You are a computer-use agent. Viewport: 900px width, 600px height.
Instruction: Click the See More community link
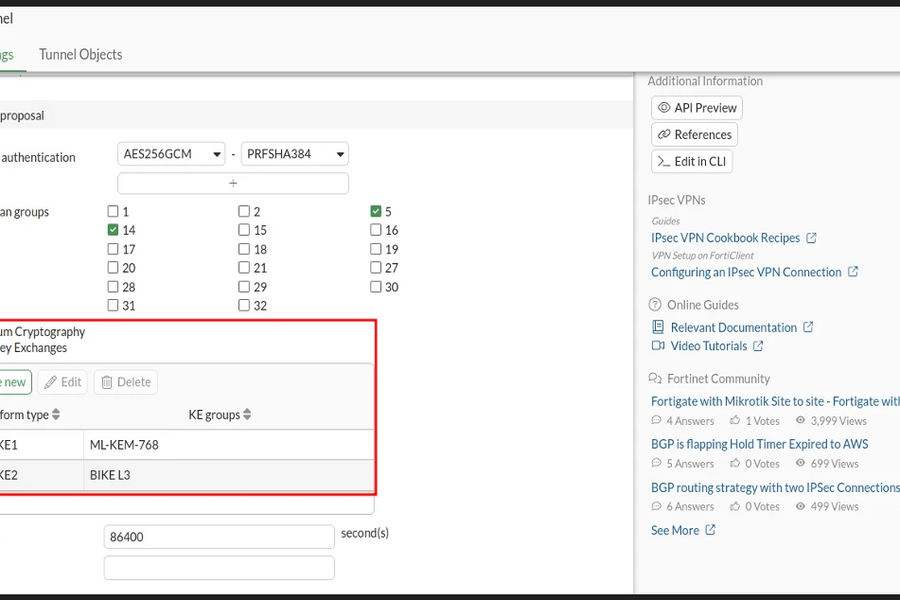675,531
